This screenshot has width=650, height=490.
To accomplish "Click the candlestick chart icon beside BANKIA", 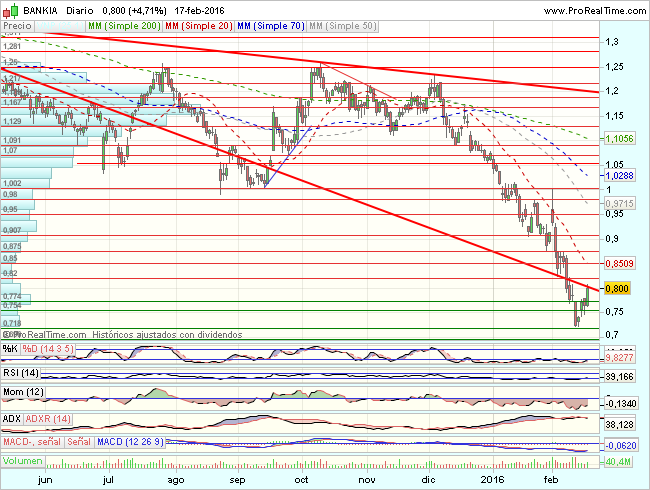I will 9,8.
